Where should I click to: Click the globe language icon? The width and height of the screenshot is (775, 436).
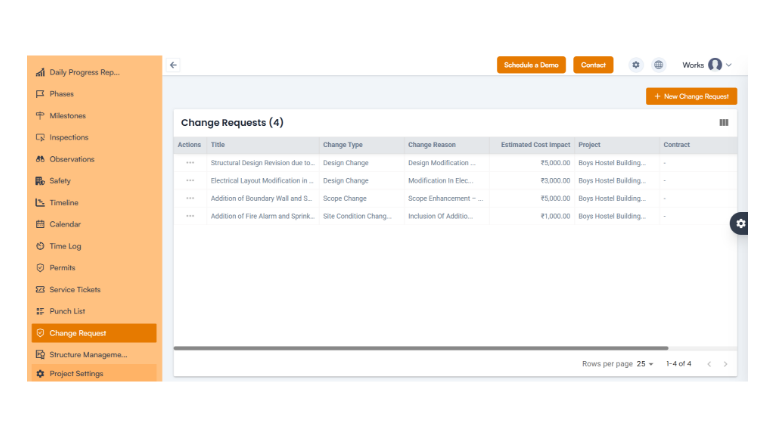[x=659, y=65]
